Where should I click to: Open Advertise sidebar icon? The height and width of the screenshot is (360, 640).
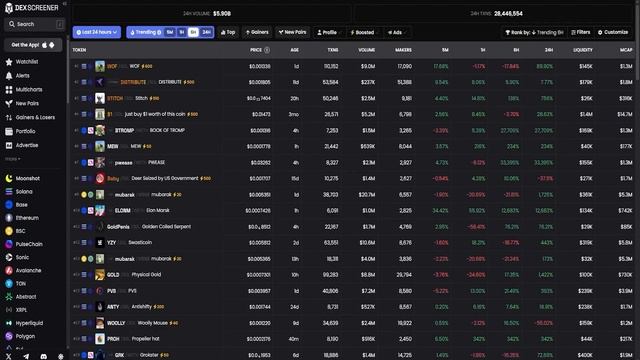9,145
